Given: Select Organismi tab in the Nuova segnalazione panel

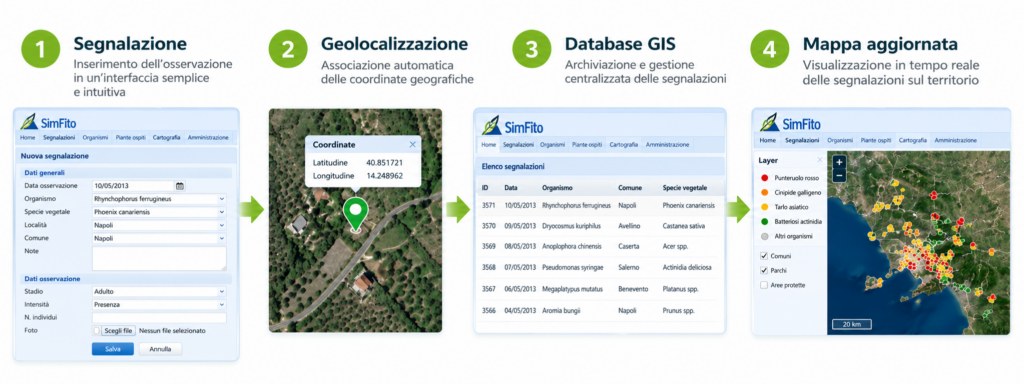Looking at the screenshot, I should [x=95, y=138].
